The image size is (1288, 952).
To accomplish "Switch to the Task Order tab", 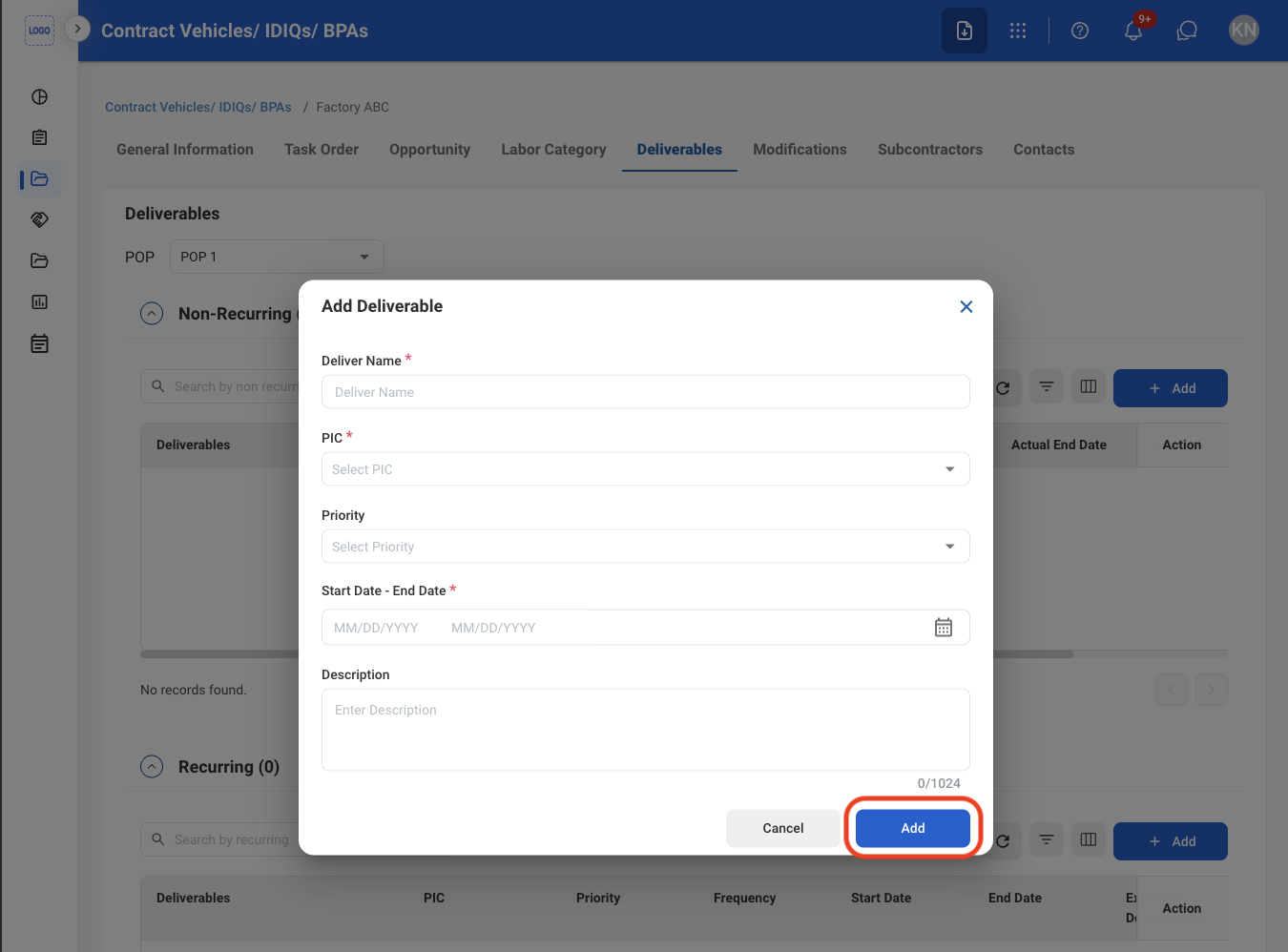I will tap(322, 150).
